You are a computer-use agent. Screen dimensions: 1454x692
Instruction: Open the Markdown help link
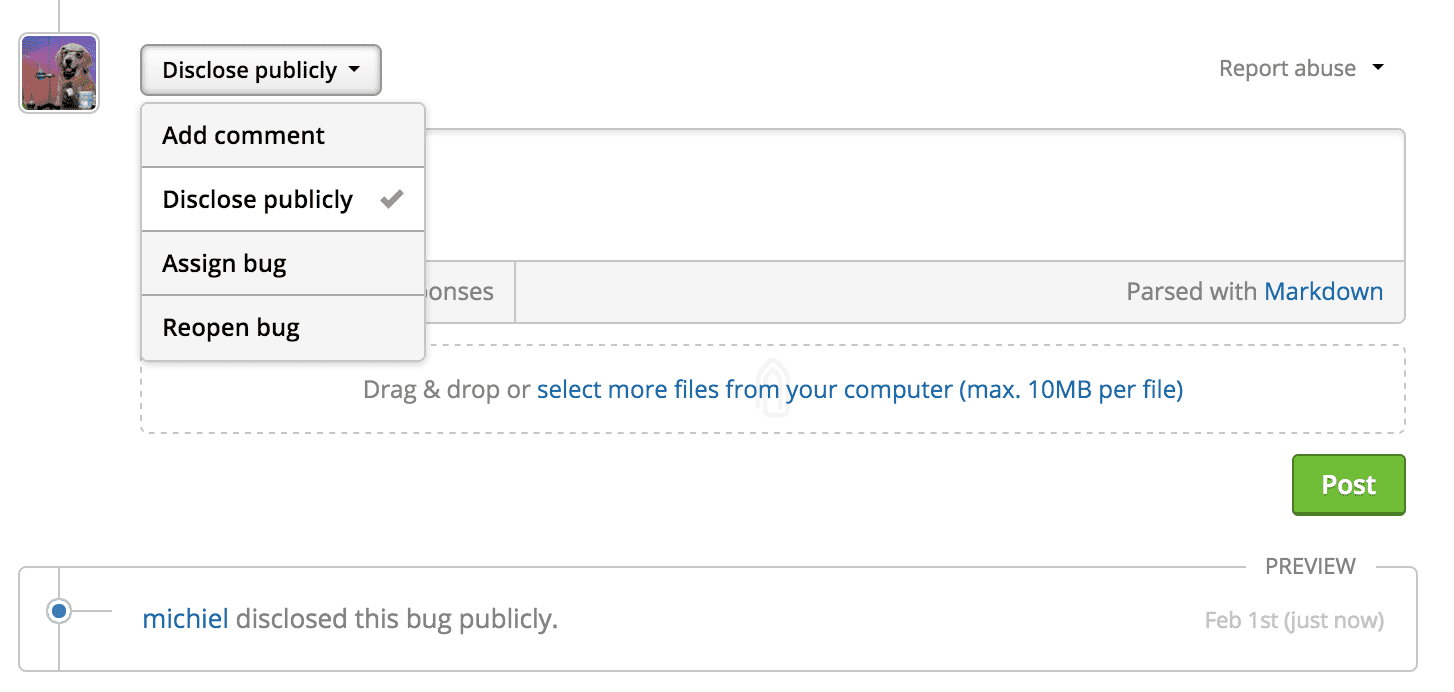[1323, 291]
